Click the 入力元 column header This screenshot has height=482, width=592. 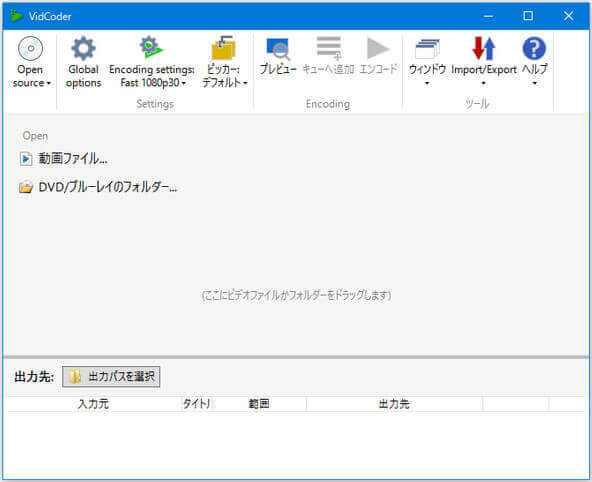coord(93,404)
